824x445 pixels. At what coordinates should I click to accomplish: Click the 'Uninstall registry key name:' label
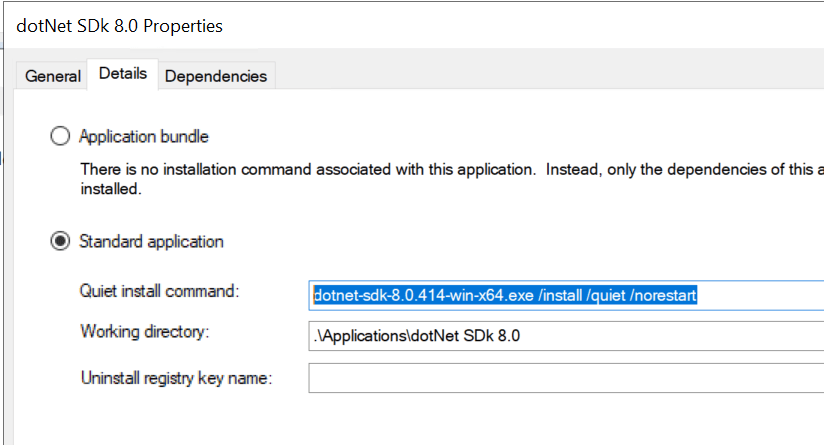[x=176, y=378]
